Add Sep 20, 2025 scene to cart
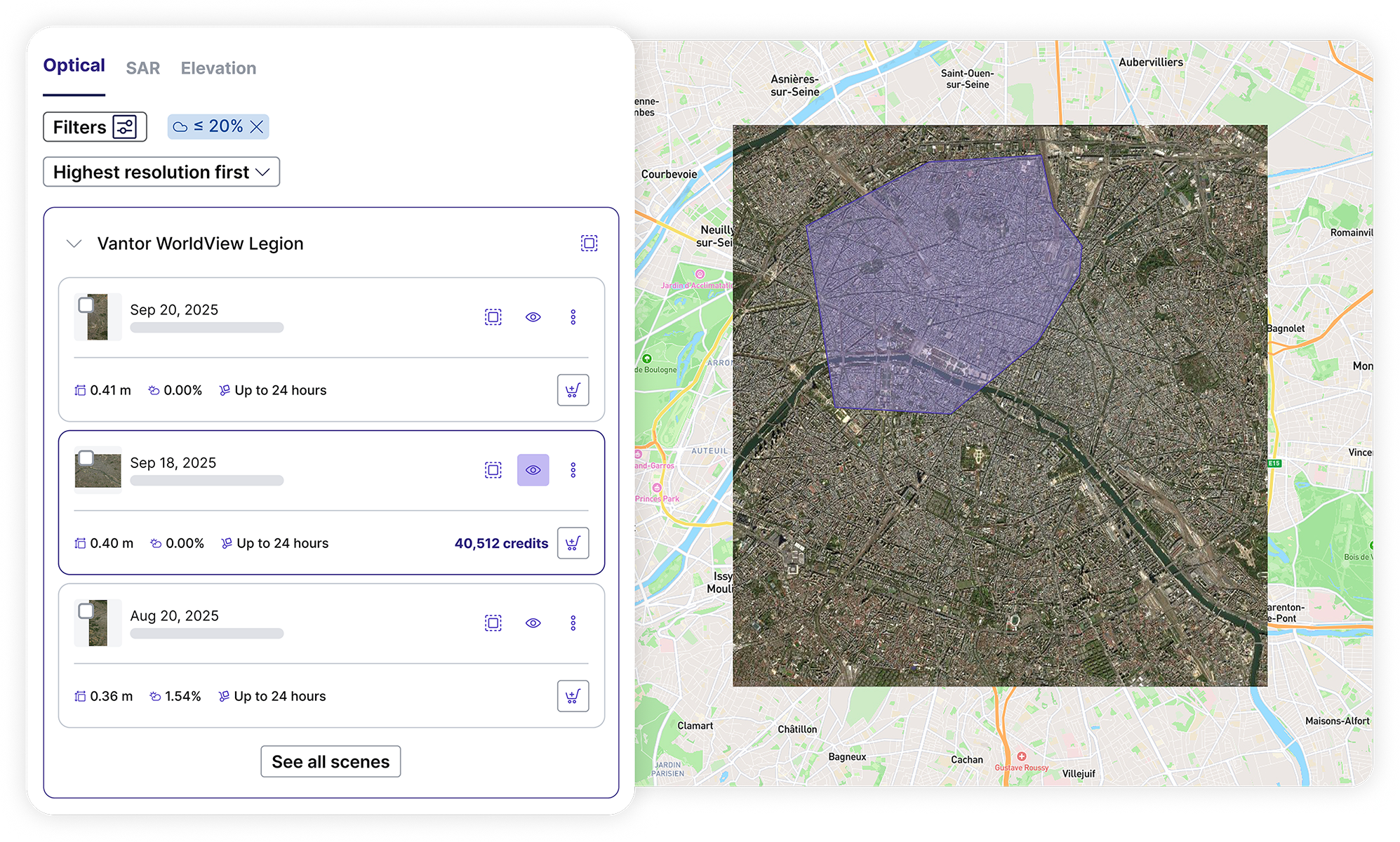The image size is (1400, 842). pos(573,390)
